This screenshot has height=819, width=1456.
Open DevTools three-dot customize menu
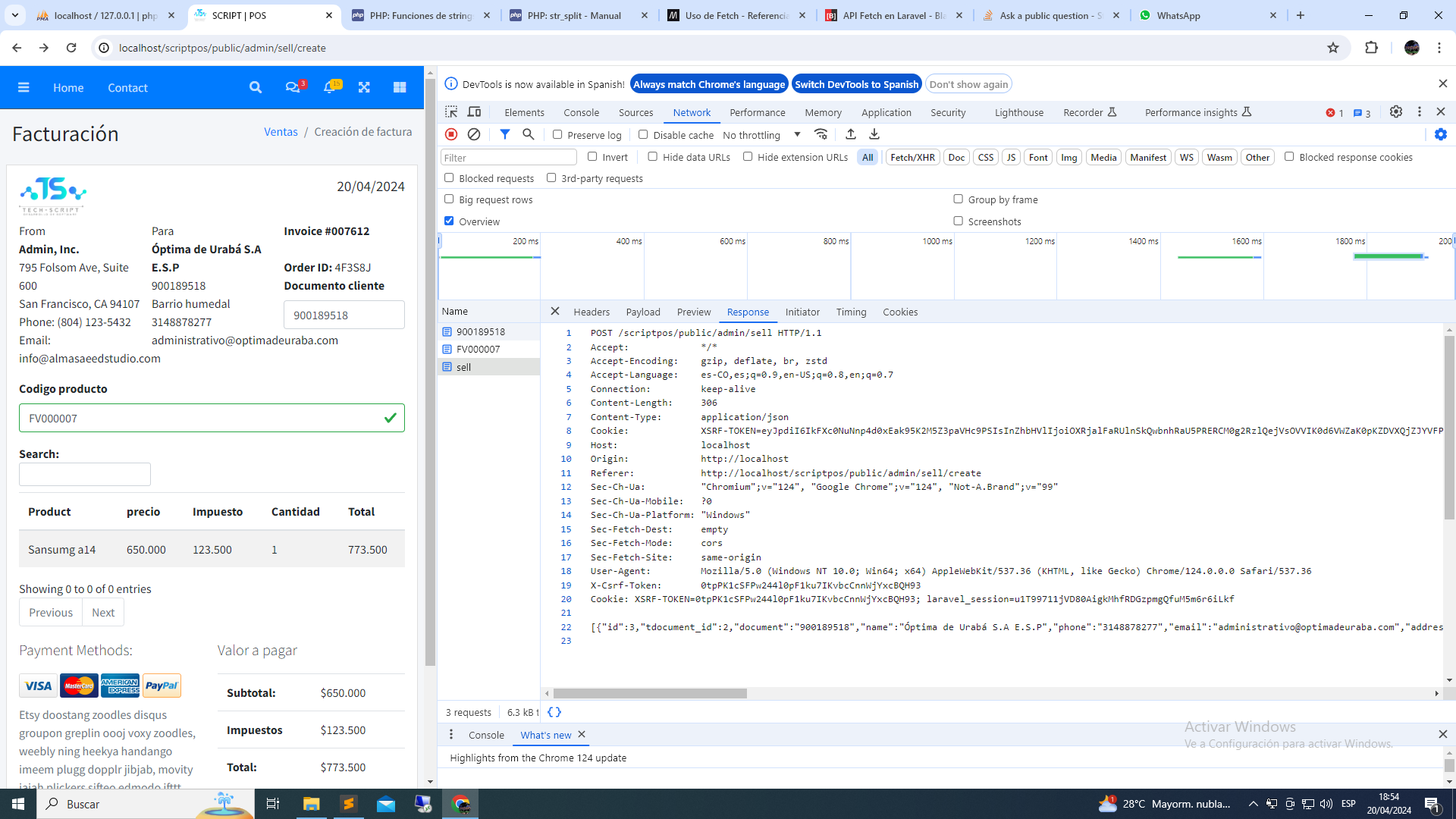(x=1420, y=111)
